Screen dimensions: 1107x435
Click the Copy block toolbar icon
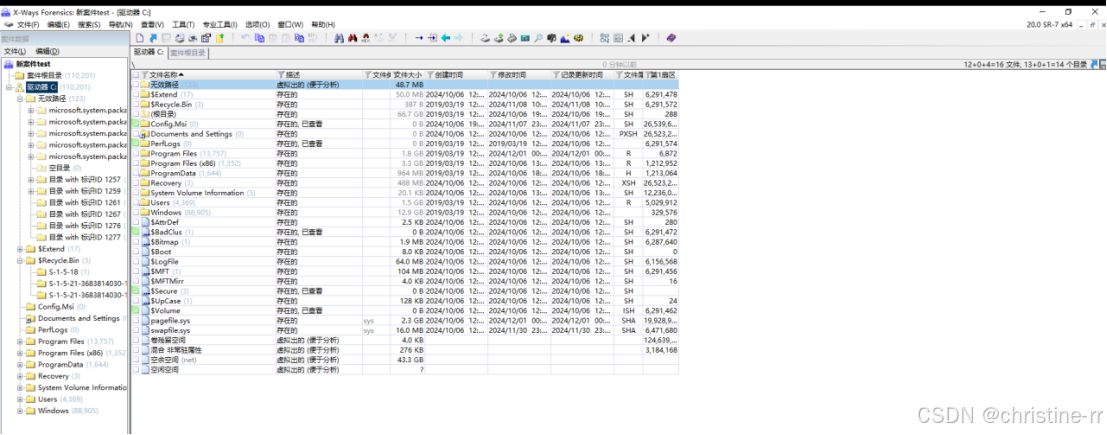click(x=259, y=38)
